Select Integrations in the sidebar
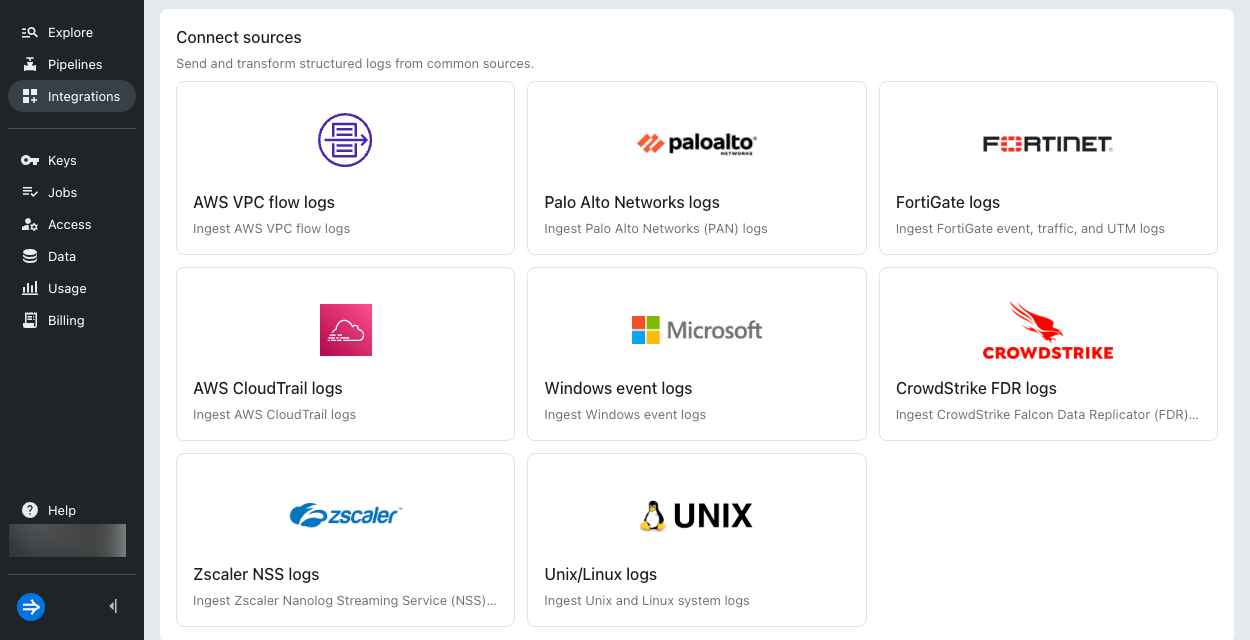Image resolution: width=1250 pixels, height=640 pixels. pyautogui.click(x=72, y=96)
